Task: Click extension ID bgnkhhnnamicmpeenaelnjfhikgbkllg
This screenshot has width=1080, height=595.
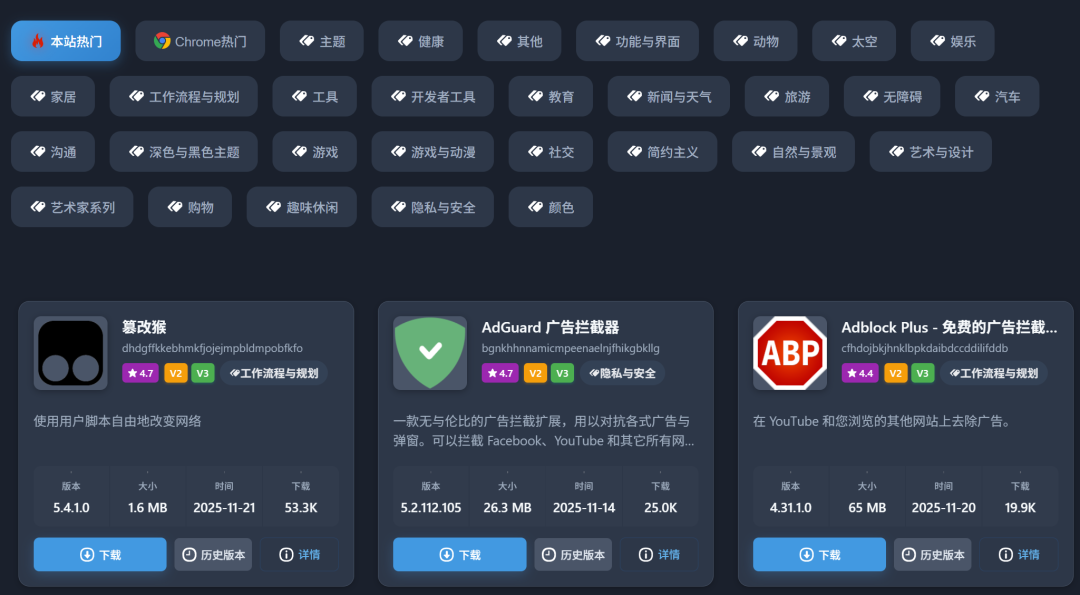Action: [x=570, y=348]
